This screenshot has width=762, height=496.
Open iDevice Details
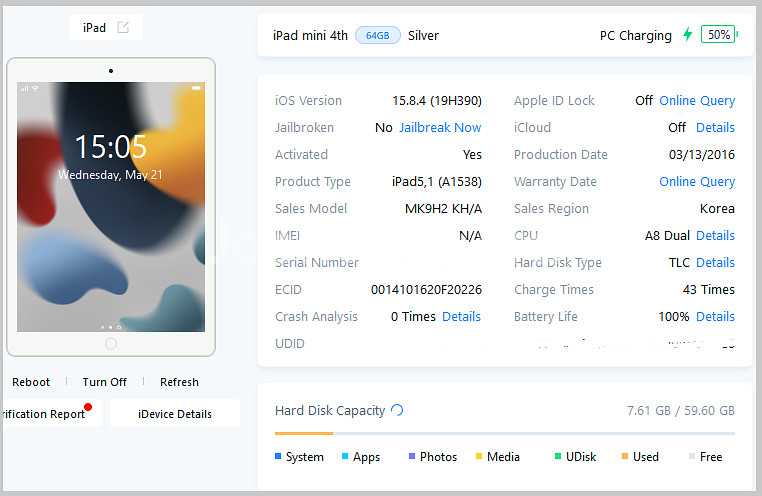click(x=175, y=413)
